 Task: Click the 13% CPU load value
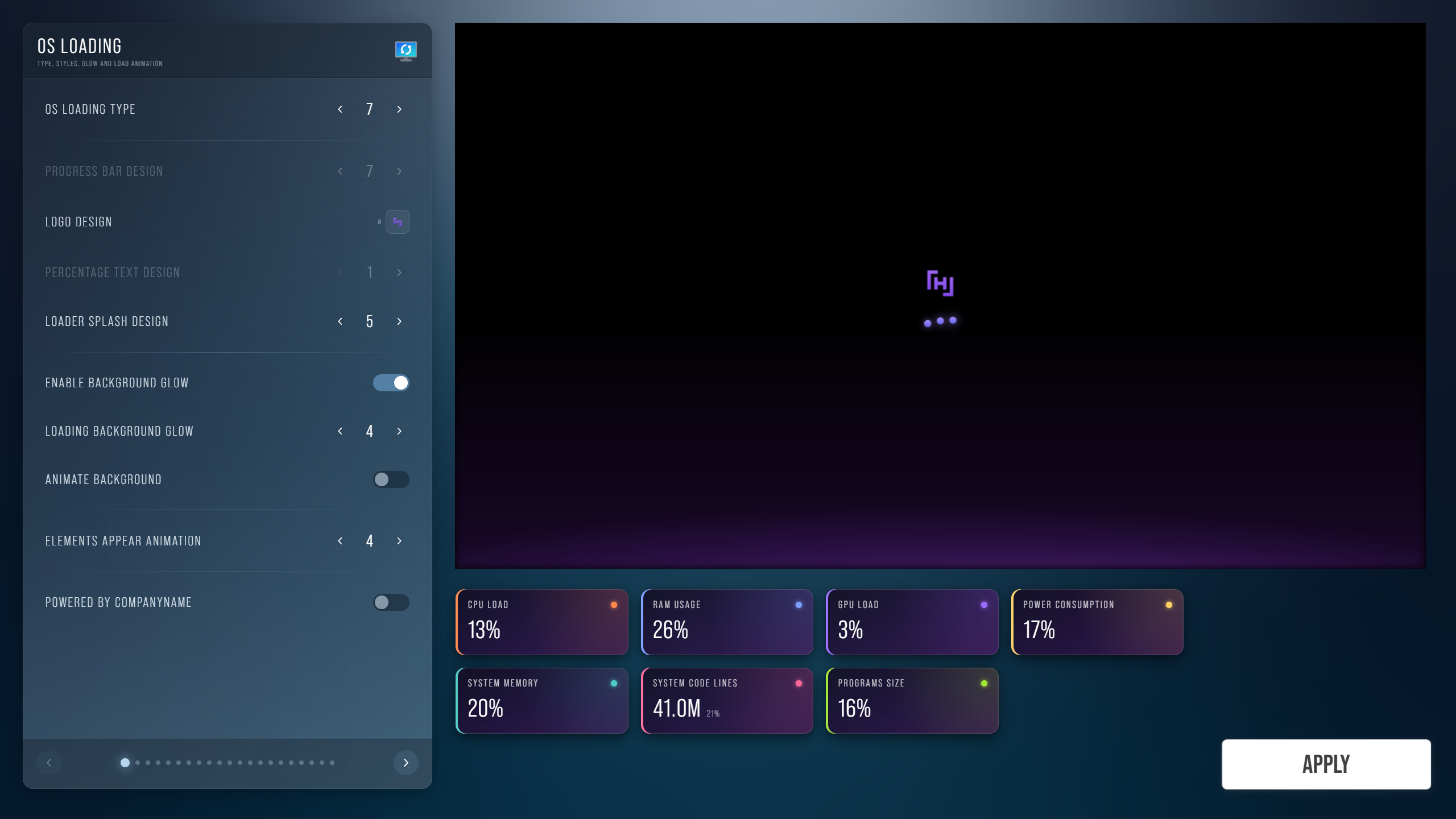484,630
